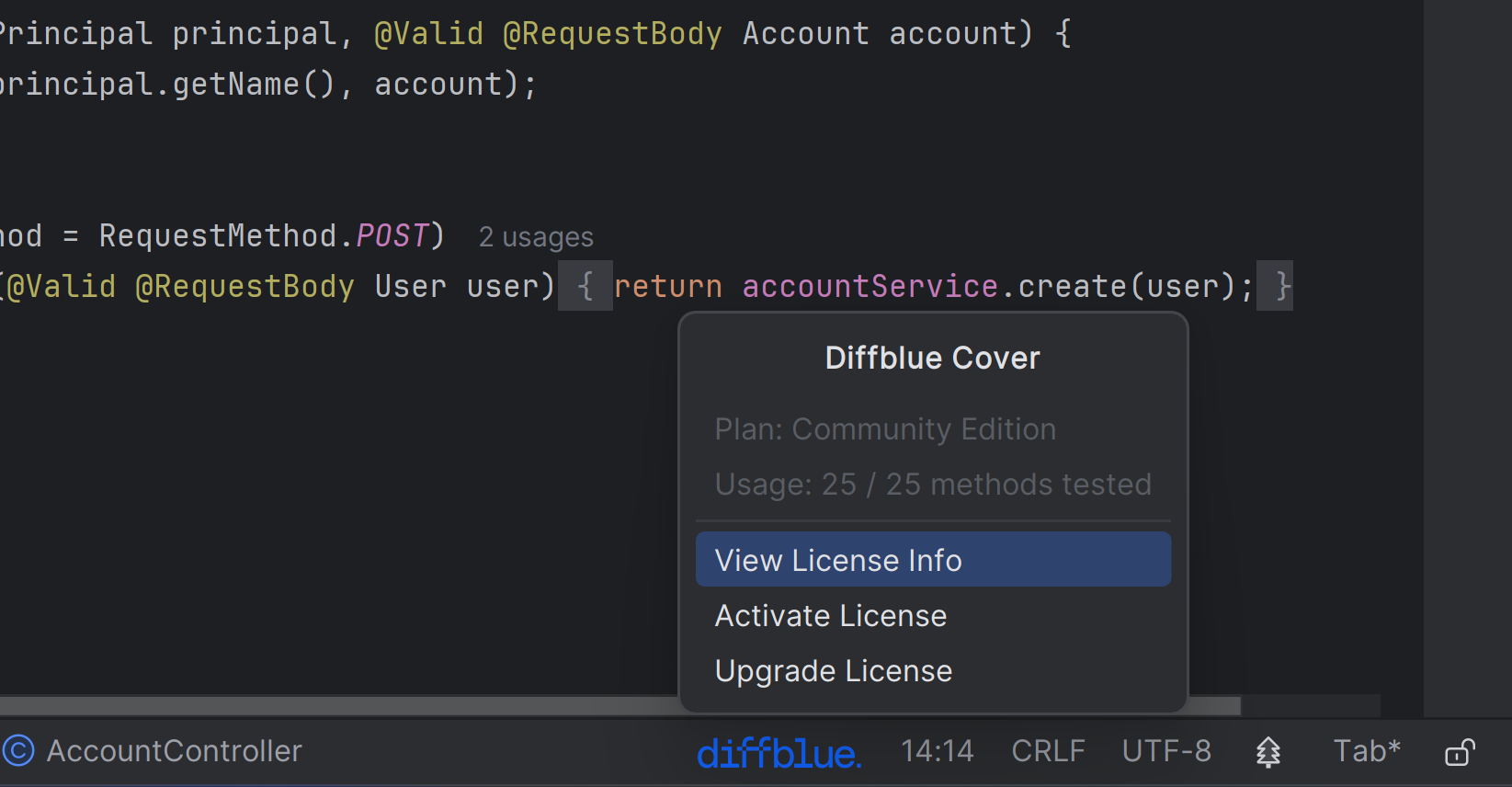Open the diffblue status bar widget
Screen dimensions: 1512x787
tap(779, 753)
